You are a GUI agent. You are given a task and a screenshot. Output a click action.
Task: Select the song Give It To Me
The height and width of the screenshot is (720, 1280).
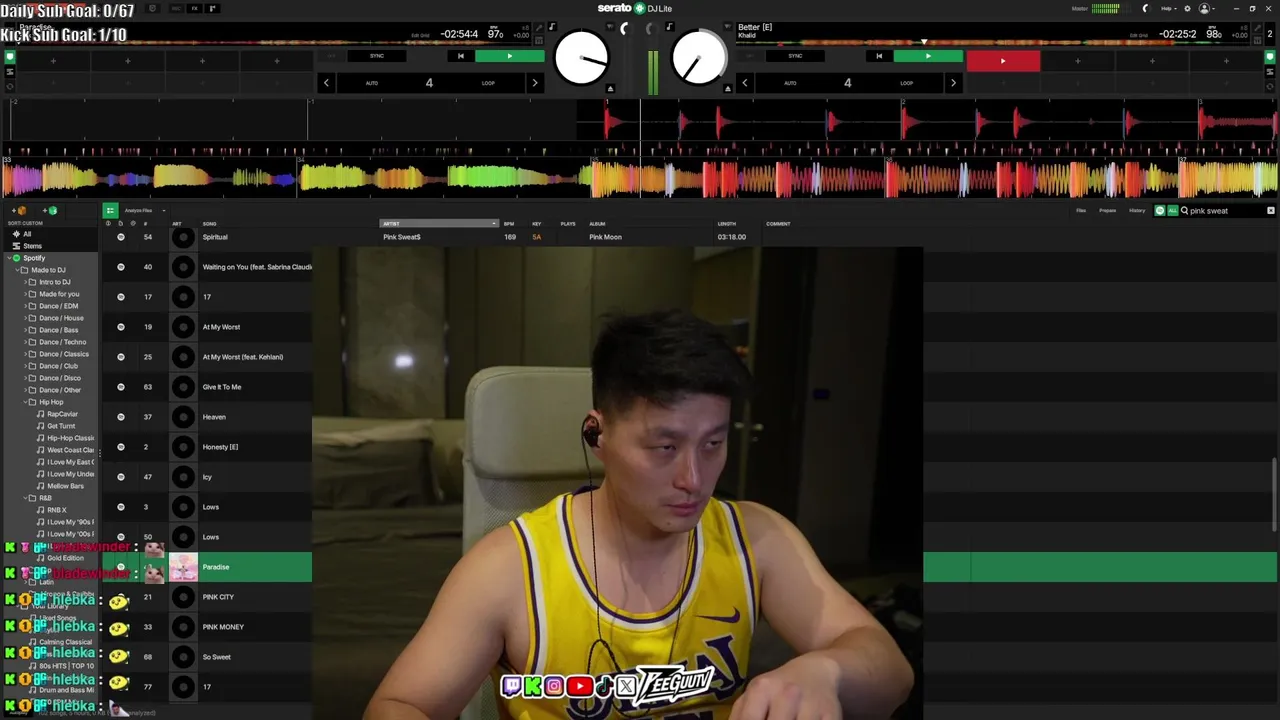pyautogui.click(x=222, y=387)
